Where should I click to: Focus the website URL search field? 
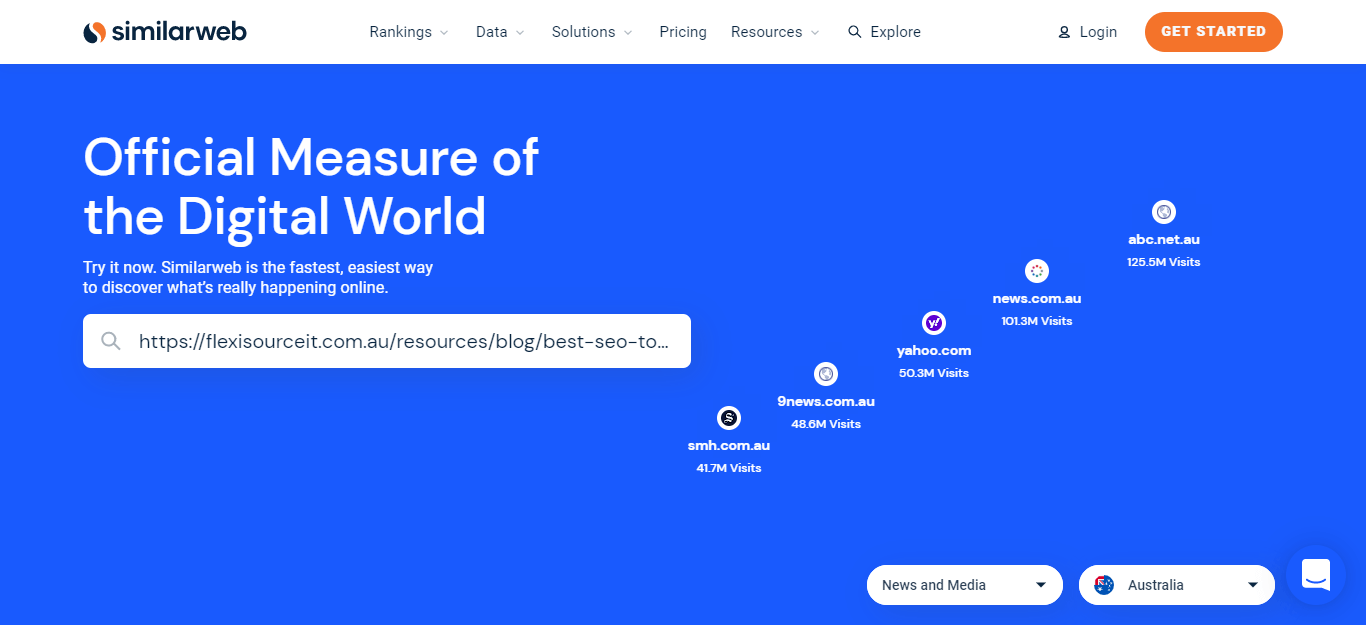pos(387,341)
